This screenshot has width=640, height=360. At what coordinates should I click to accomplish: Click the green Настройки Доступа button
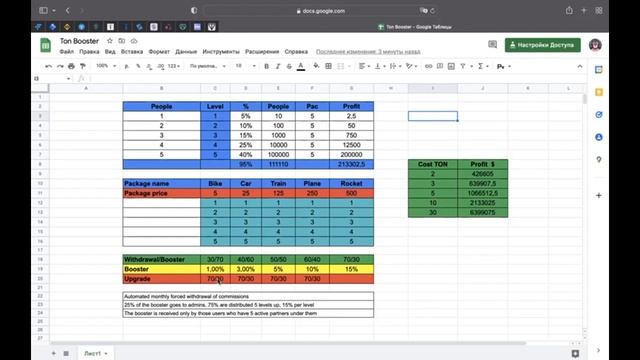click(542, 45)
